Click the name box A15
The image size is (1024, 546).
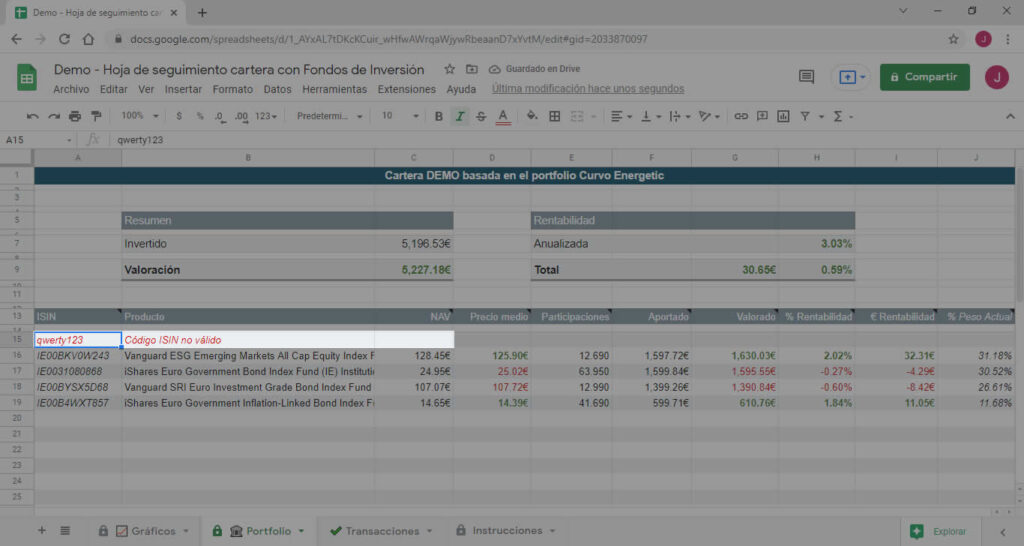point(37,140)
